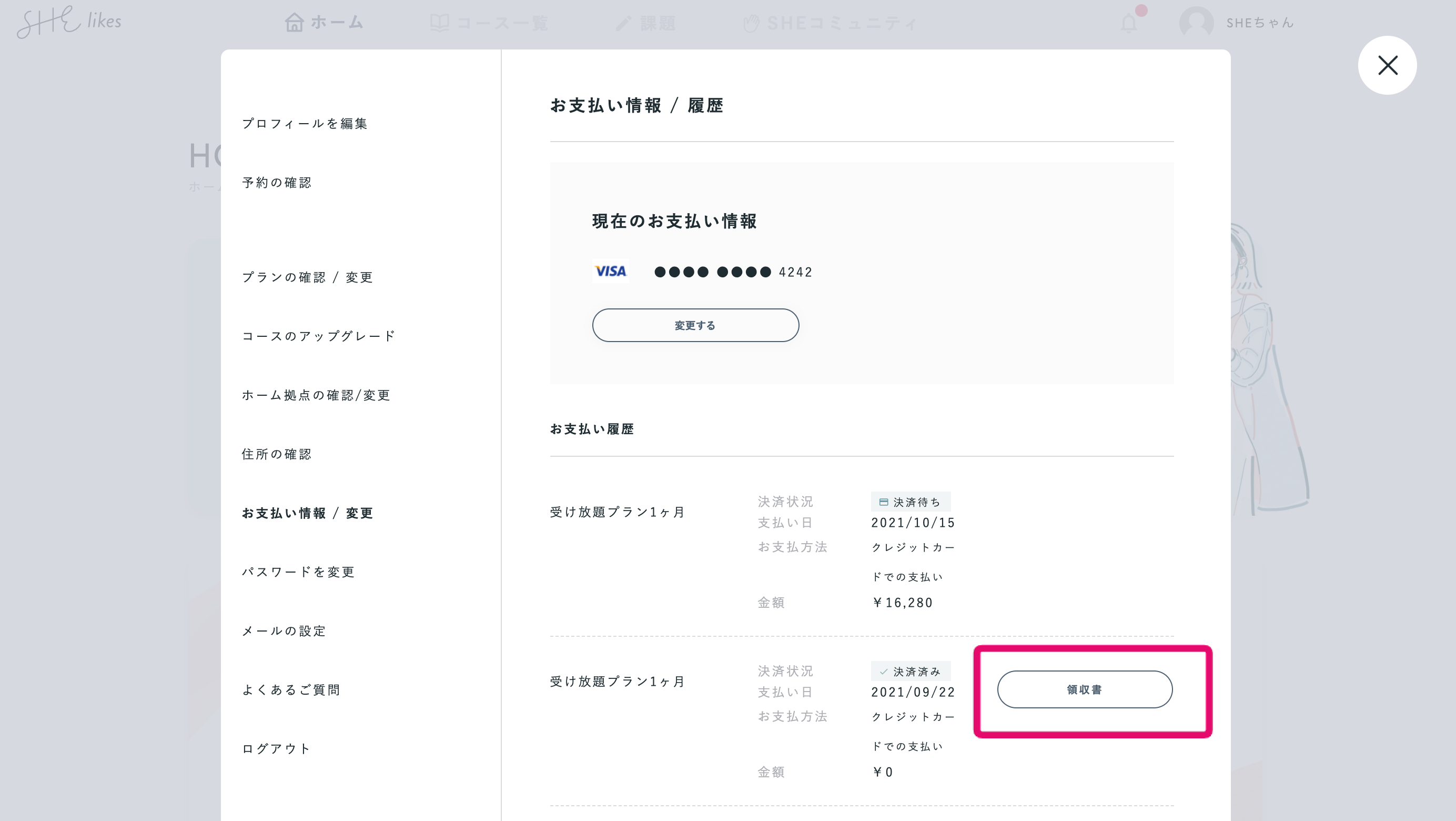
Task: Open the 領収書 receipt button
Action: 1084,689
